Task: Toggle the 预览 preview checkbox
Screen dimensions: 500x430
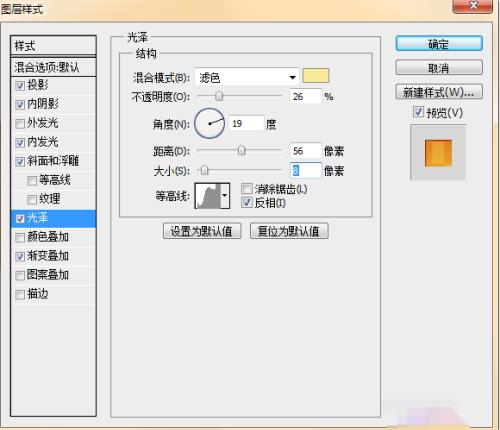Action: click(x=418, y=112)
